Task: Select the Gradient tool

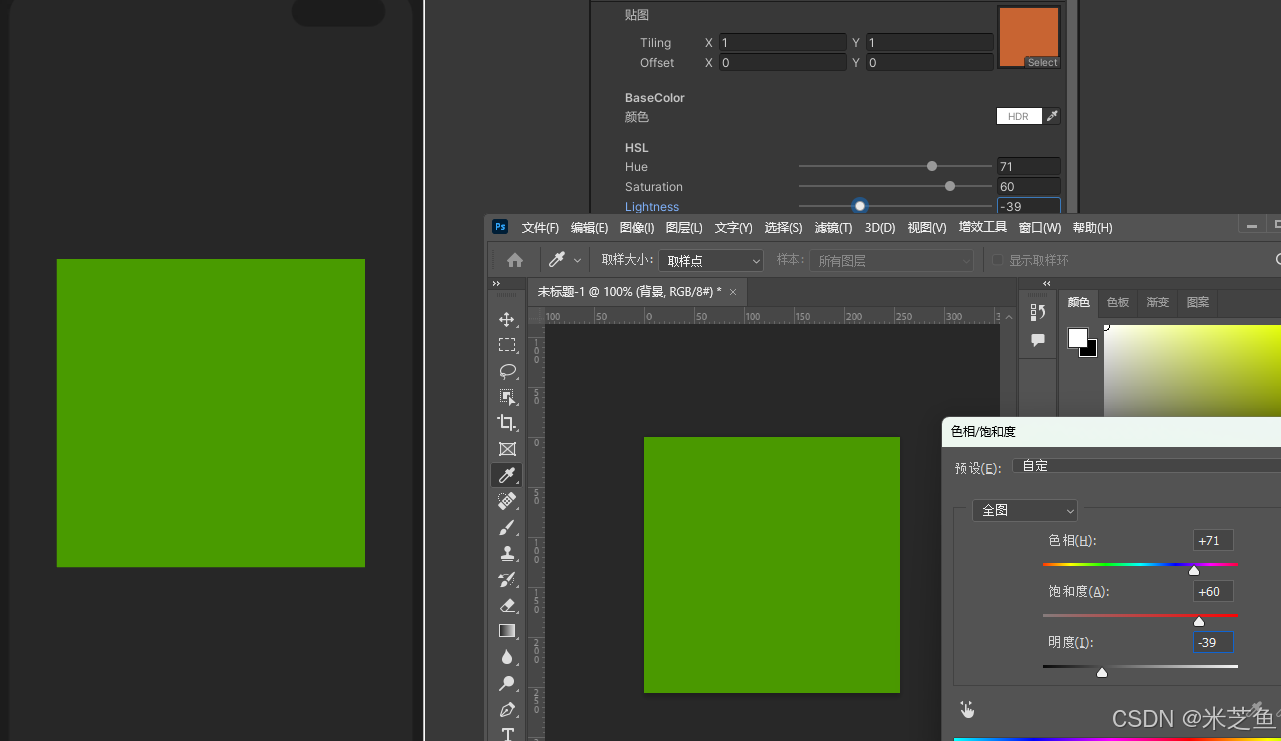Action: tap(507, 631)
